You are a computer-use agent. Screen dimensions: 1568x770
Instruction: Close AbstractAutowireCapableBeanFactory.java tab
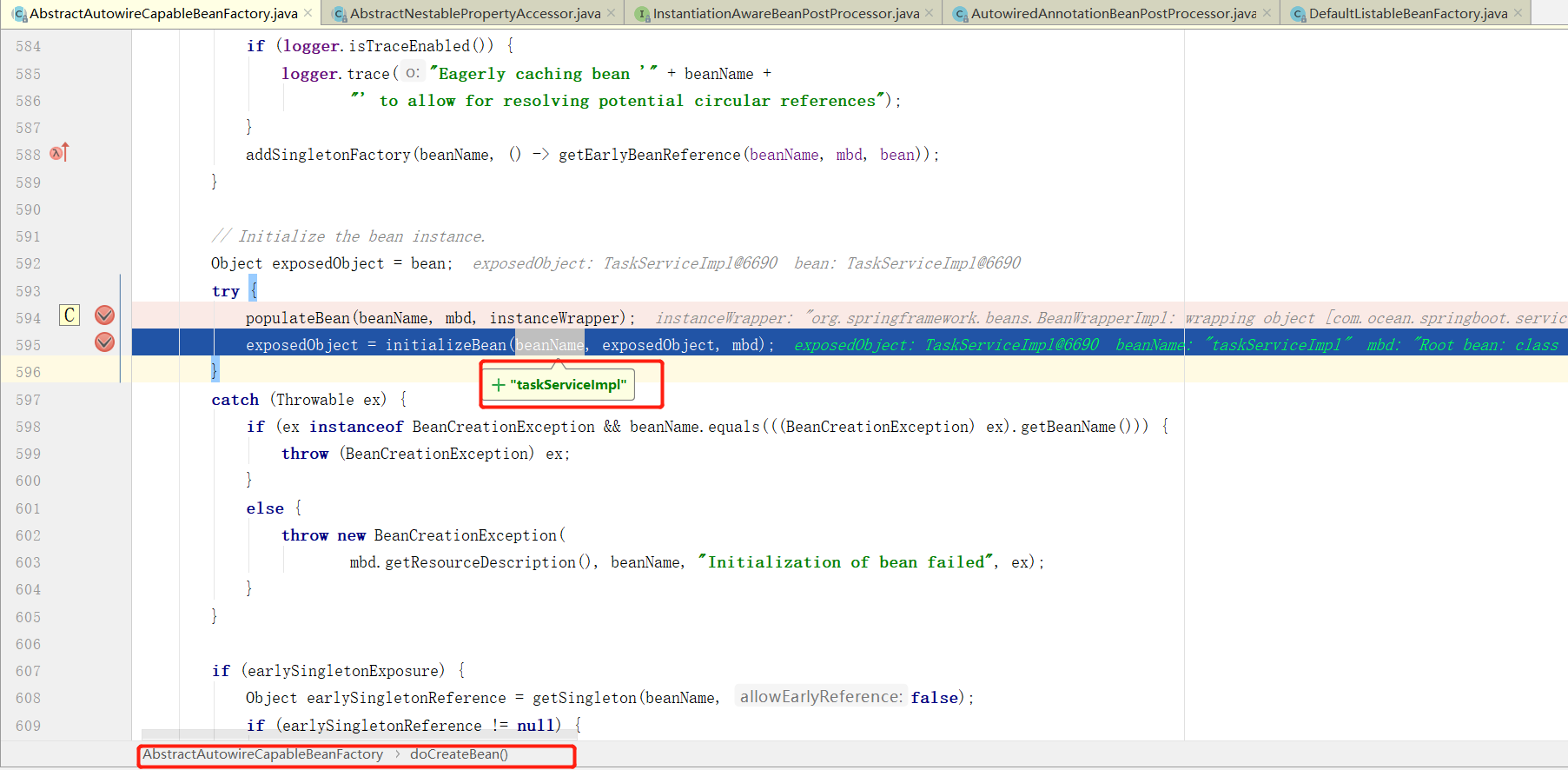pyautogui.click(x=308, y=13)
